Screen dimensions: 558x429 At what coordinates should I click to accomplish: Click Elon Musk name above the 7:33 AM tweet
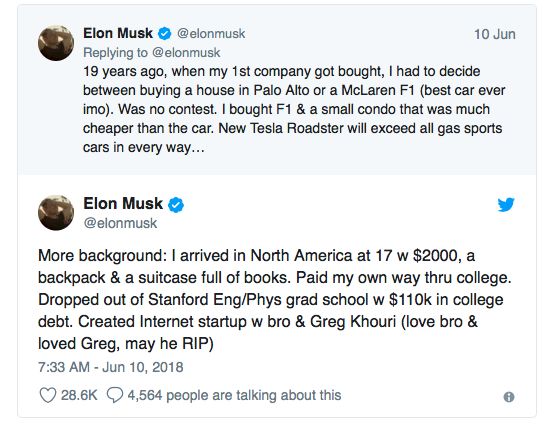(x=123, y=203)
